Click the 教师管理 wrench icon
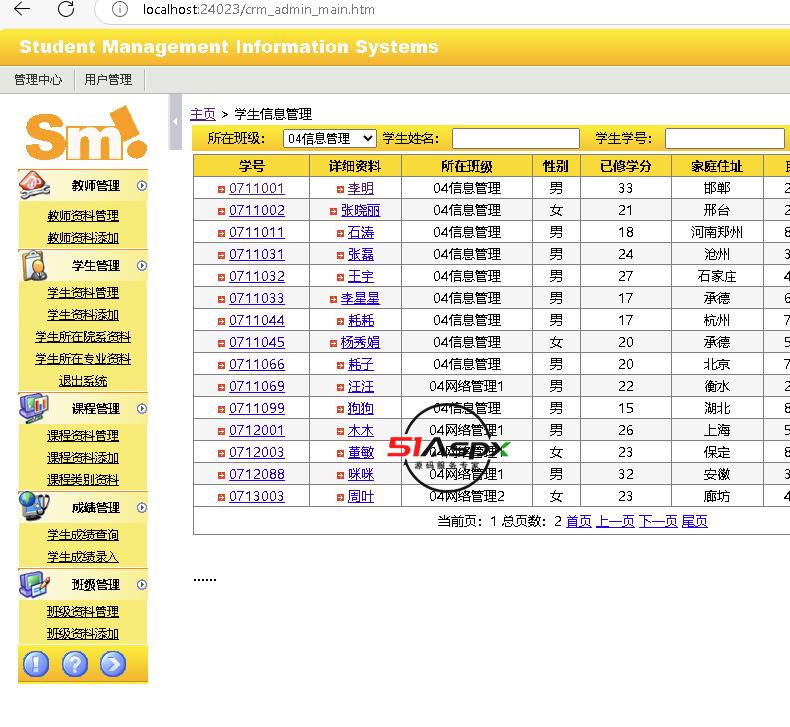The width and height of the screenshot is (790, 727). (x=34, y=185)
